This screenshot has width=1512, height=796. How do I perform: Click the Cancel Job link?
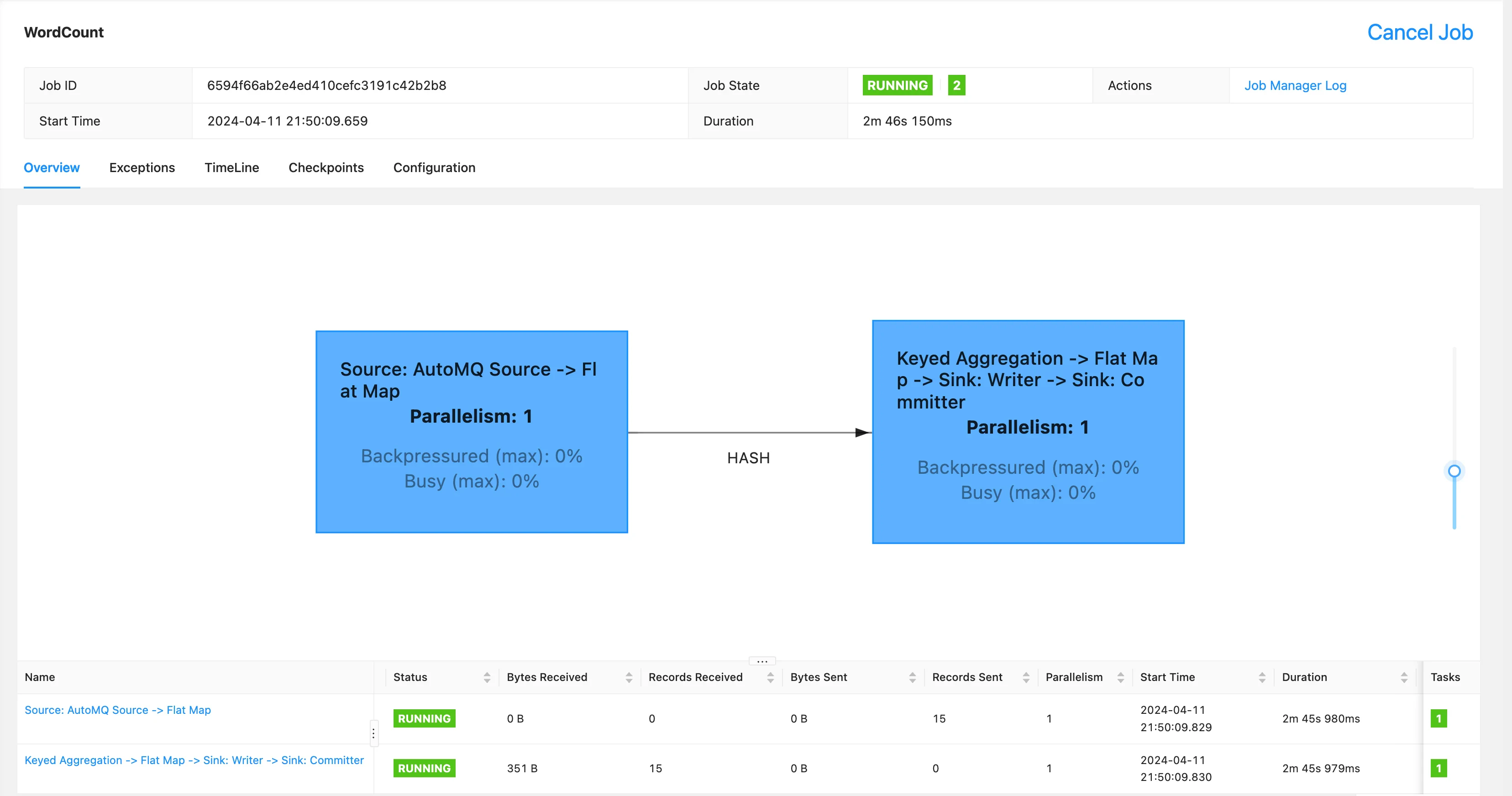pos(1419,32)
